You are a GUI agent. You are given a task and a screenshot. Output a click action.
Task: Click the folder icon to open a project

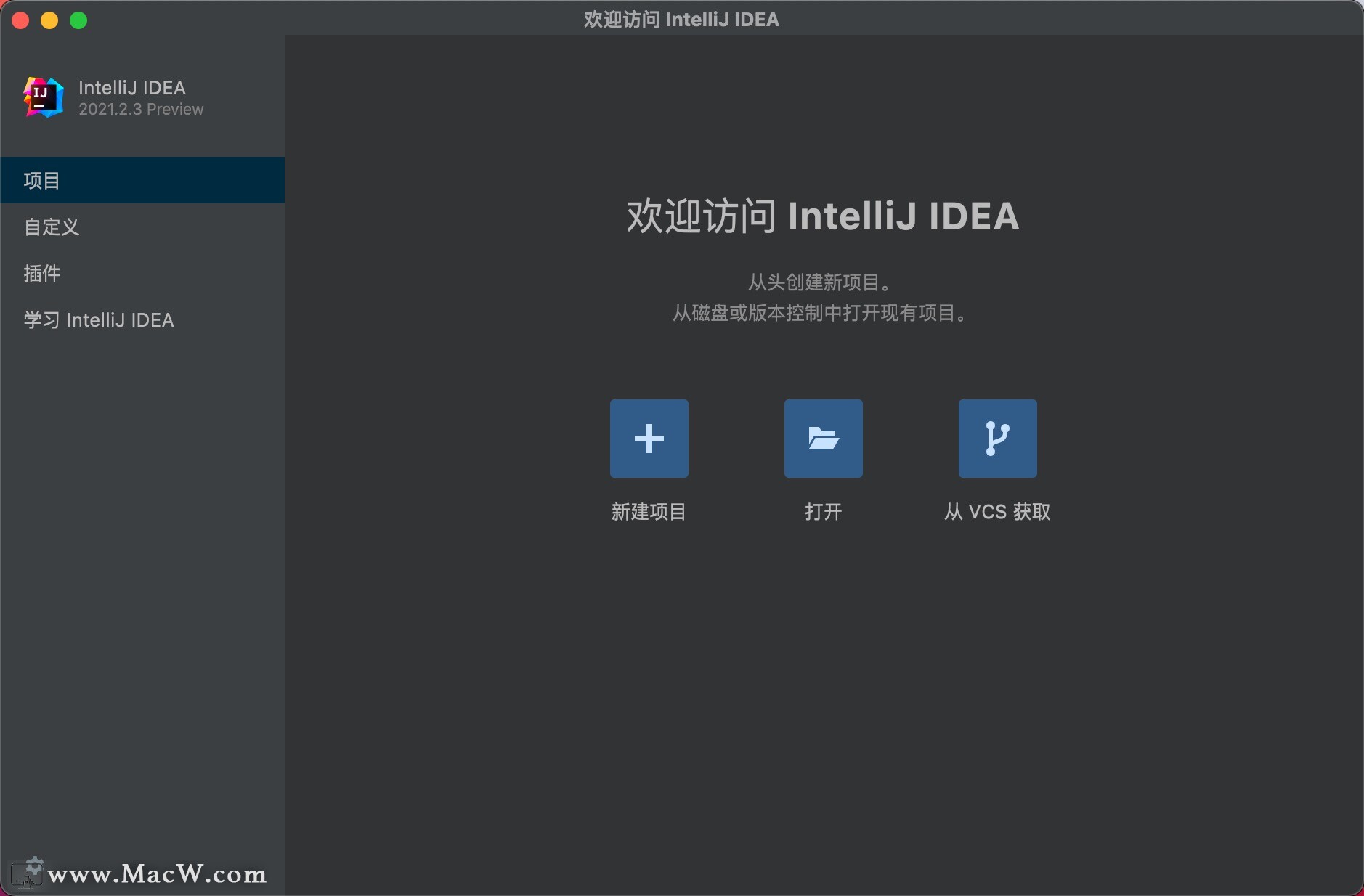point(824,439)
